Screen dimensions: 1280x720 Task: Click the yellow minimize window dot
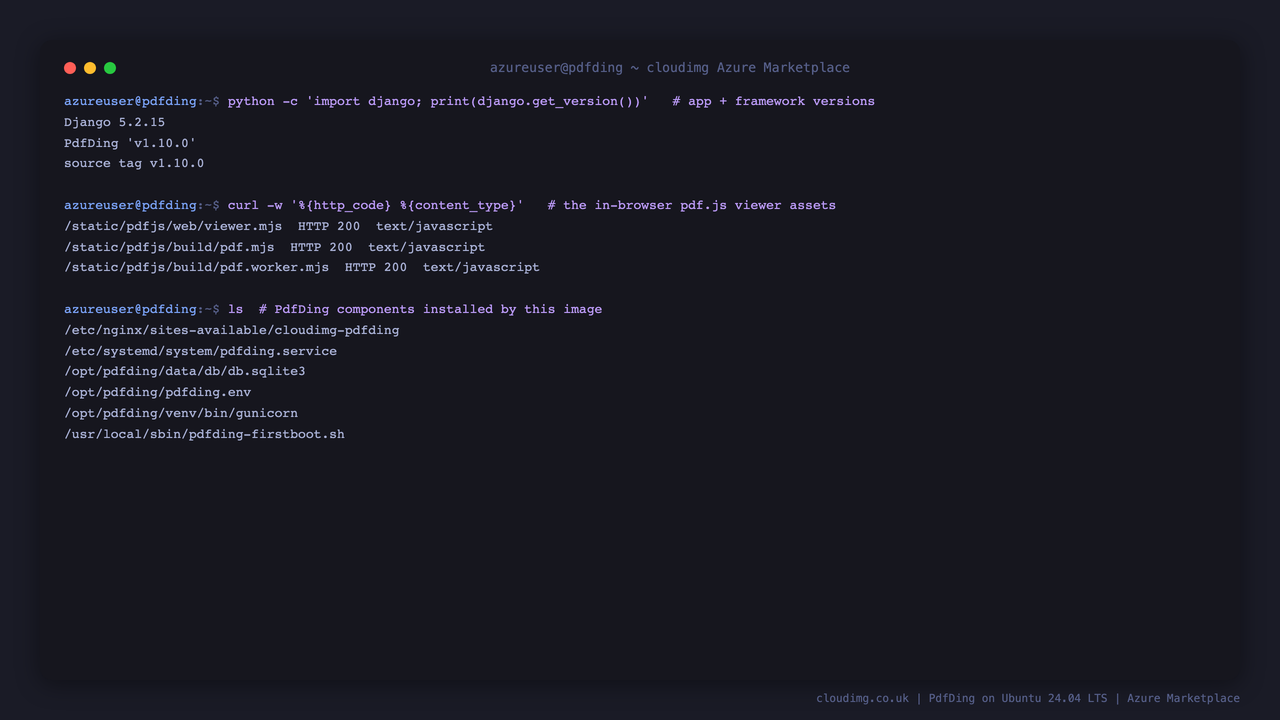pos(90,68)
